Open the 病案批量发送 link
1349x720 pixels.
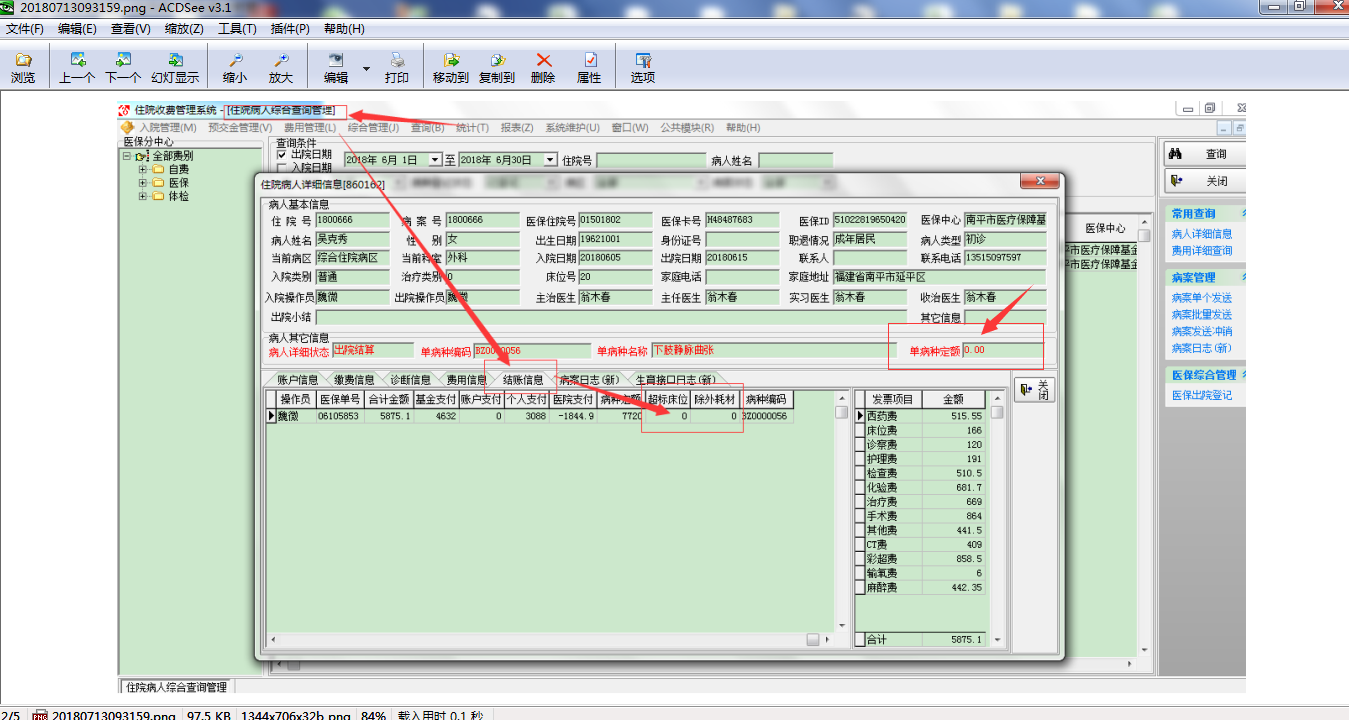(1202, 315)
